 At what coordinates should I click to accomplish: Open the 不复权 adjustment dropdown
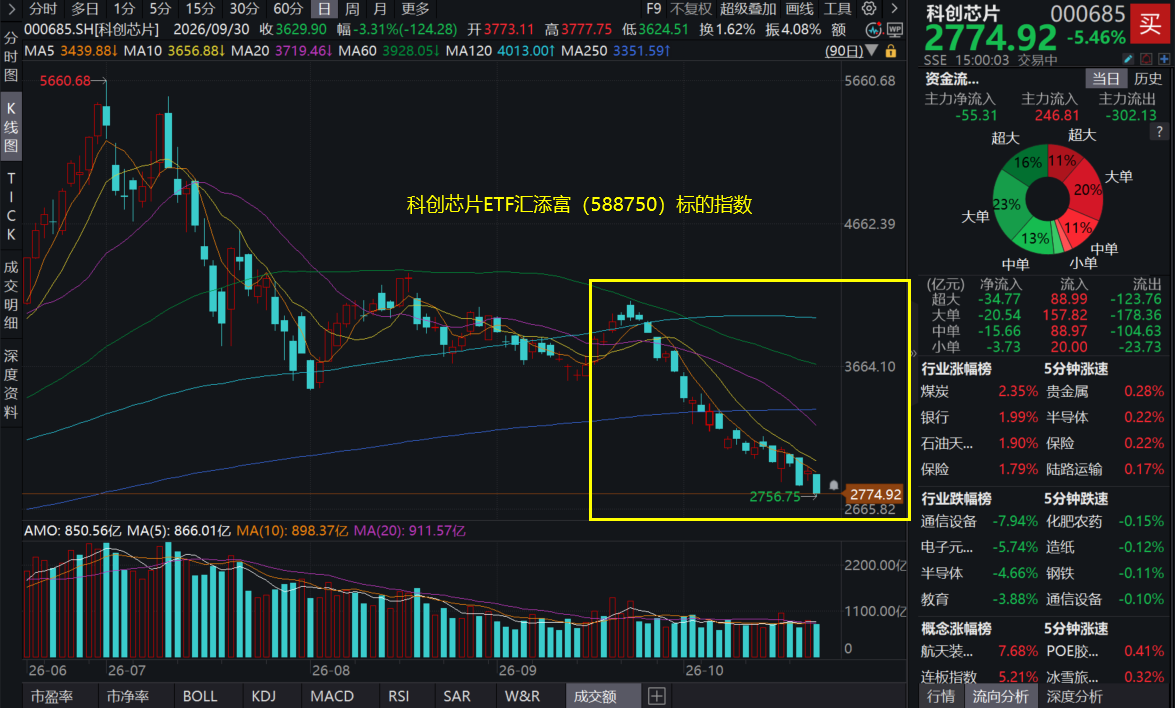[x=691, y=9]
